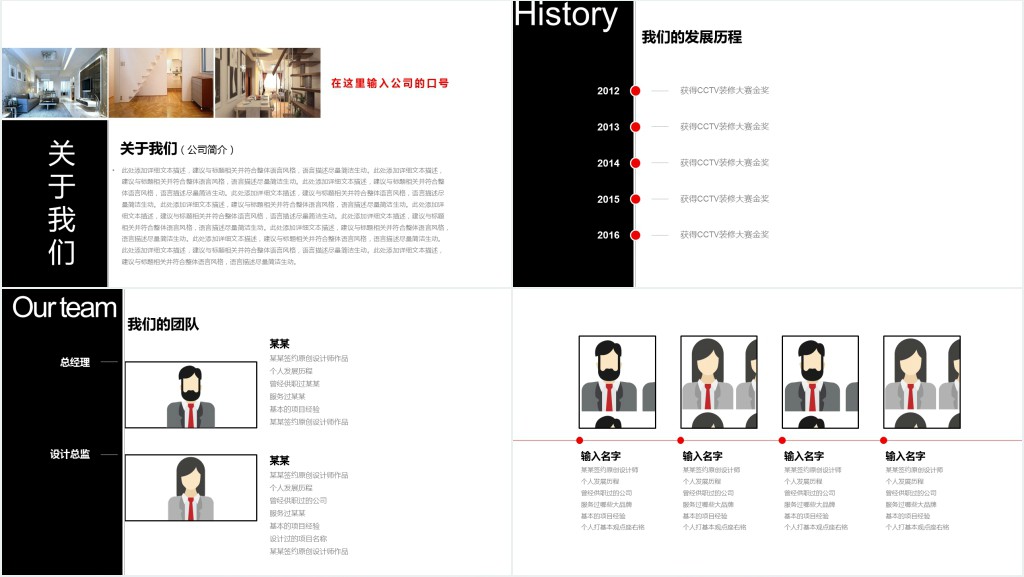Select the wooden staircase photo
The height and width of the screenshot is (577, 1024).
pos(161,83)
